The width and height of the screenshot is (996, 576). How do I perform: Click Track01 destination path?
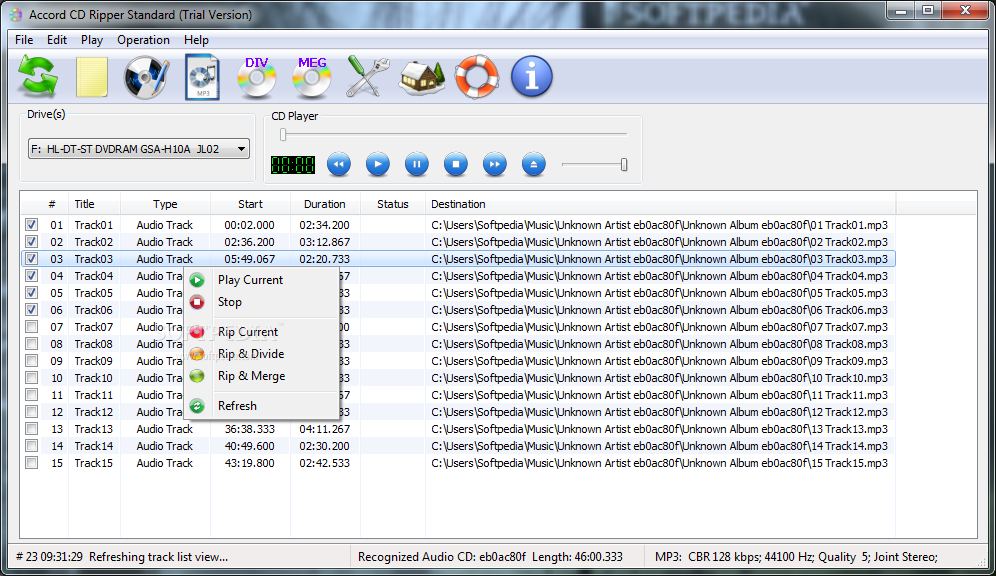pyautogui.click(x=659, y=225)
